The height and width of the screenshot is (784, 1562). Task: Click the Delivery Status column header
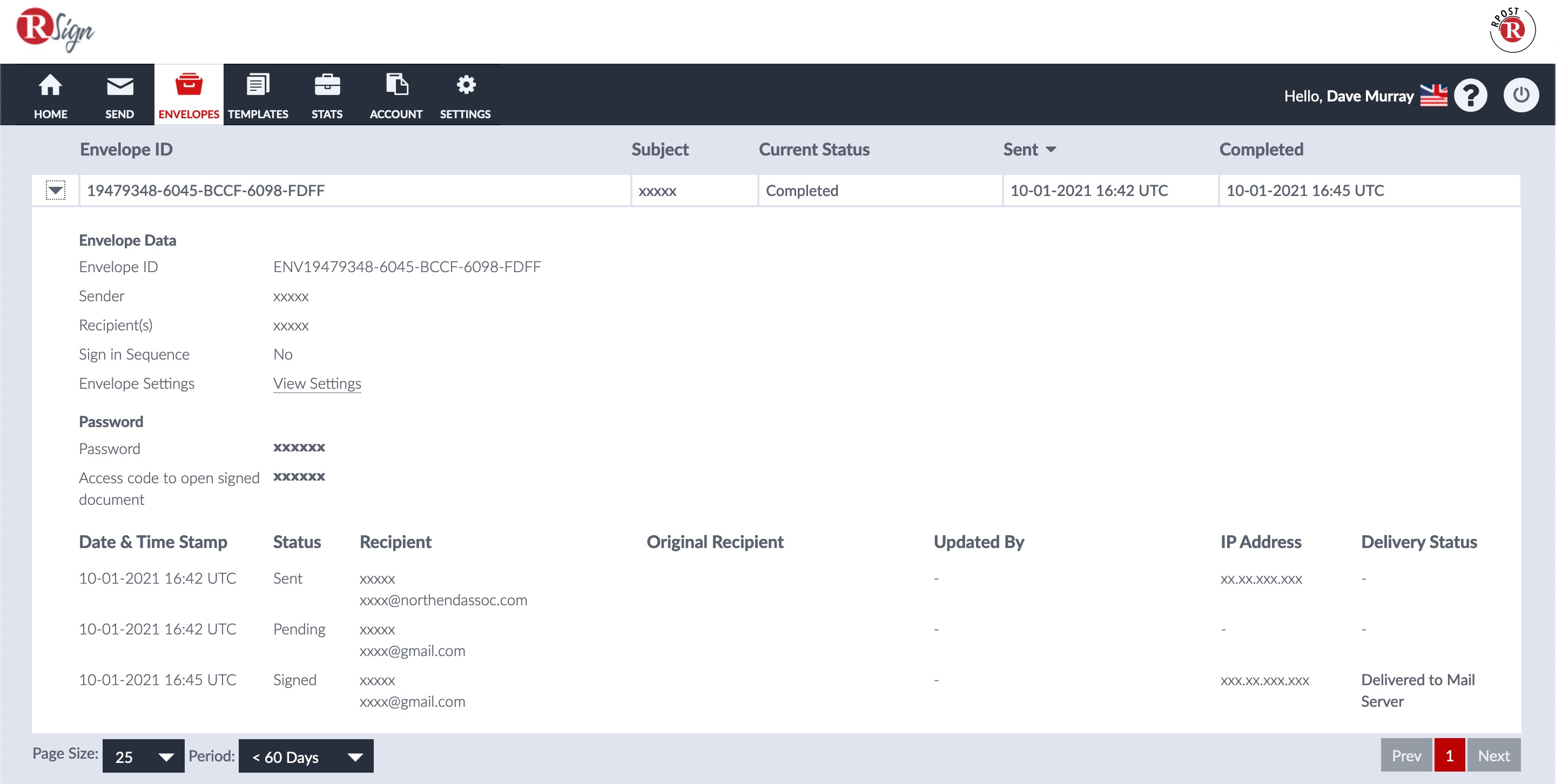tap(1419, 542)
